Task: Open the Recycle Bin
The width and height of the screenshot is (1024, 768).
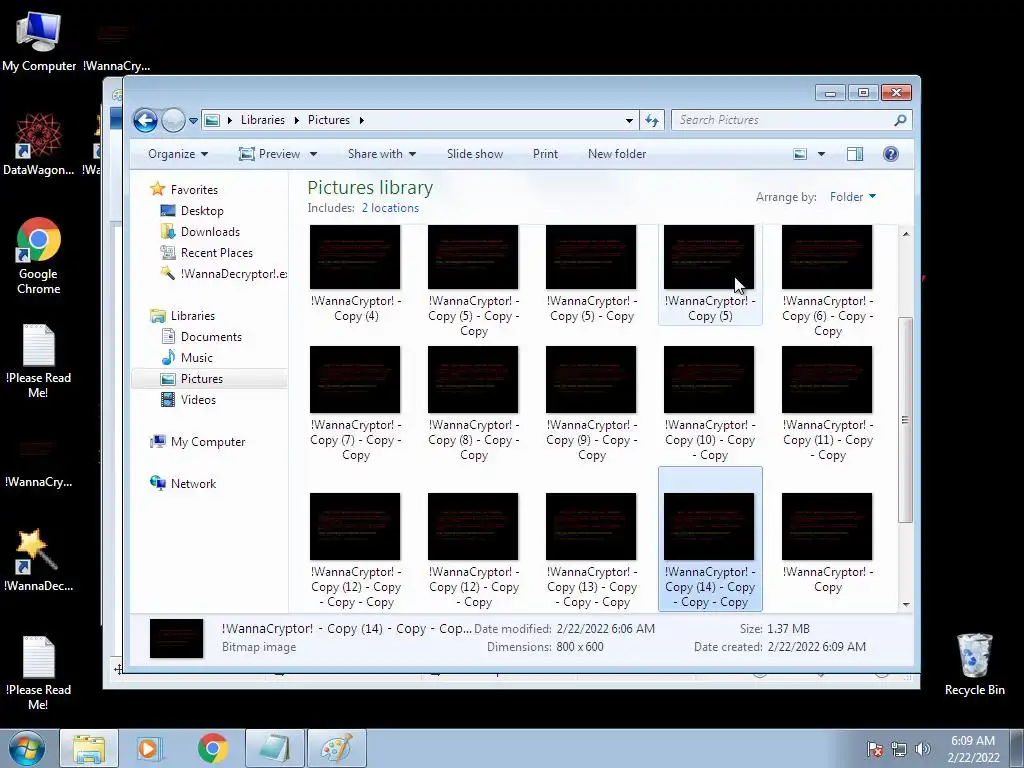Action: coord(974,665)
